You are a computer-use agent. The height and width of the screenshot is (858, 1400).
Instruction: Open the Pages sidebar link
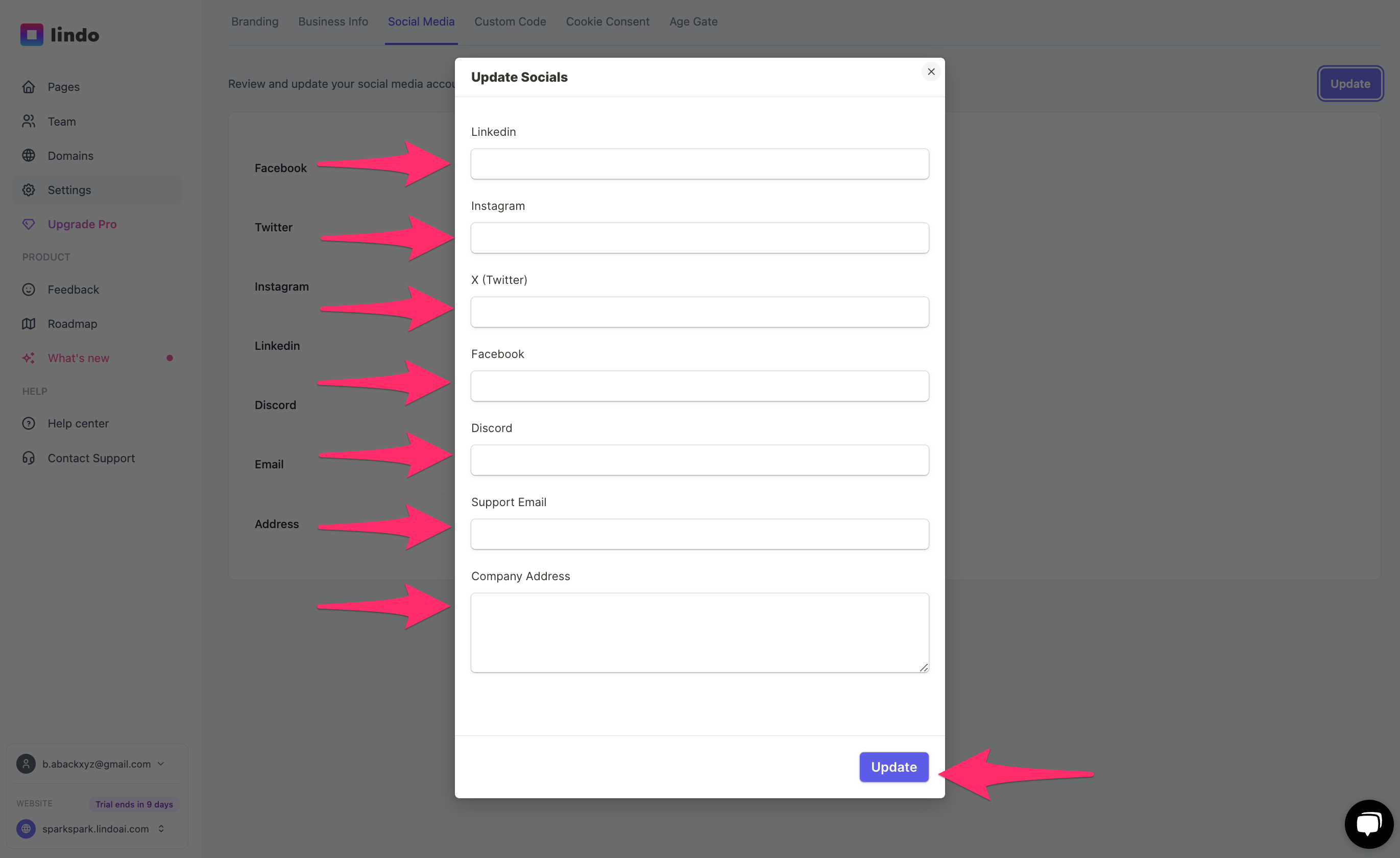coord(64,87)
